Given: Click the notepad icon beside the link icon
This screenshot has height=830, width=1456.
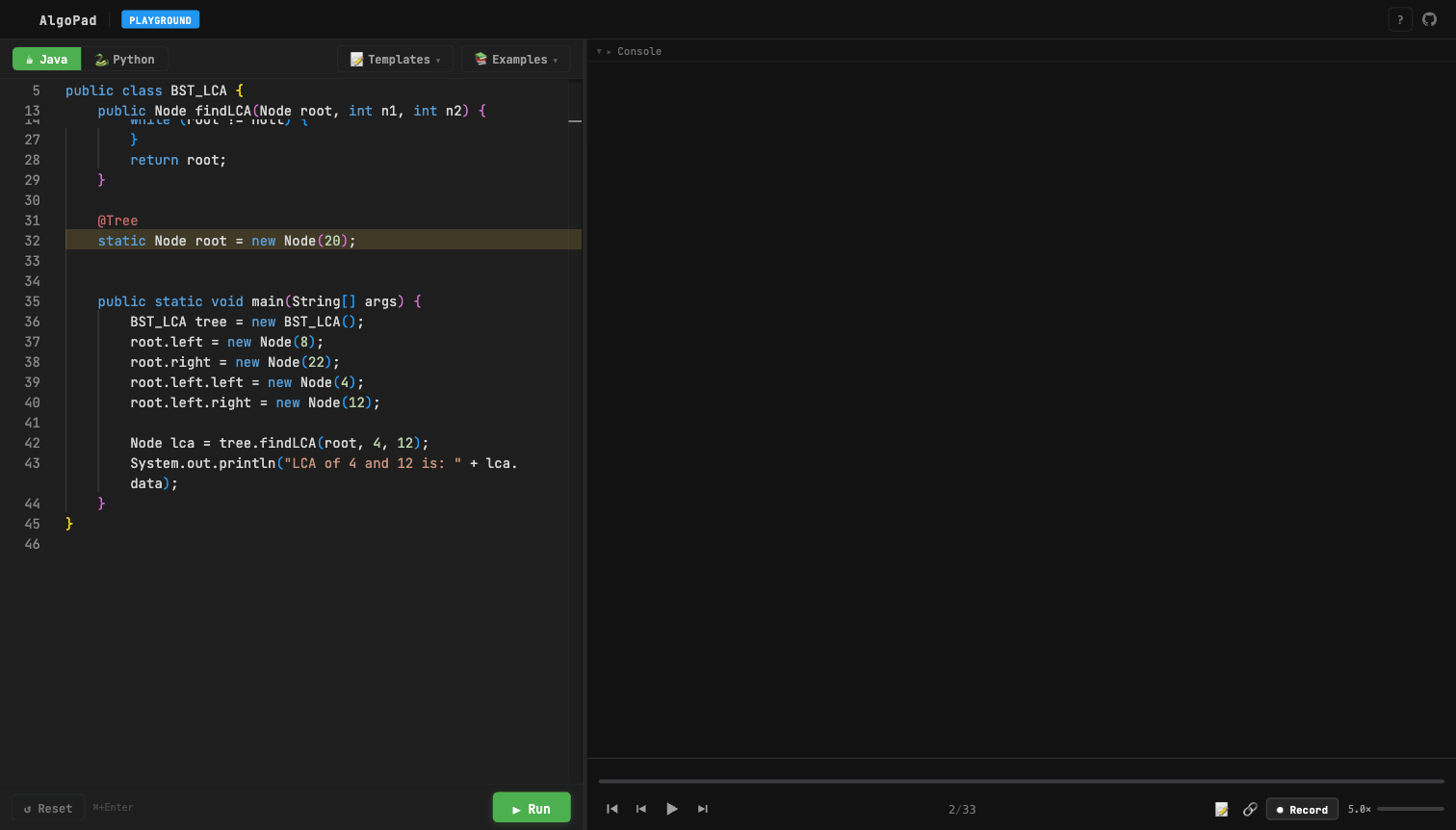Looking at the screenshot, I should 1222,809.
